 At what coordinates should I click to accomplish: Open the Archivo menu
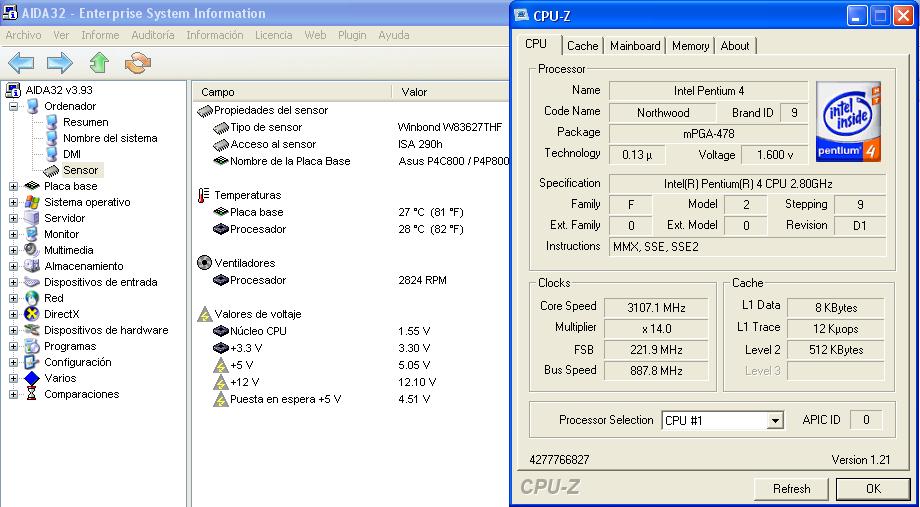23,35
